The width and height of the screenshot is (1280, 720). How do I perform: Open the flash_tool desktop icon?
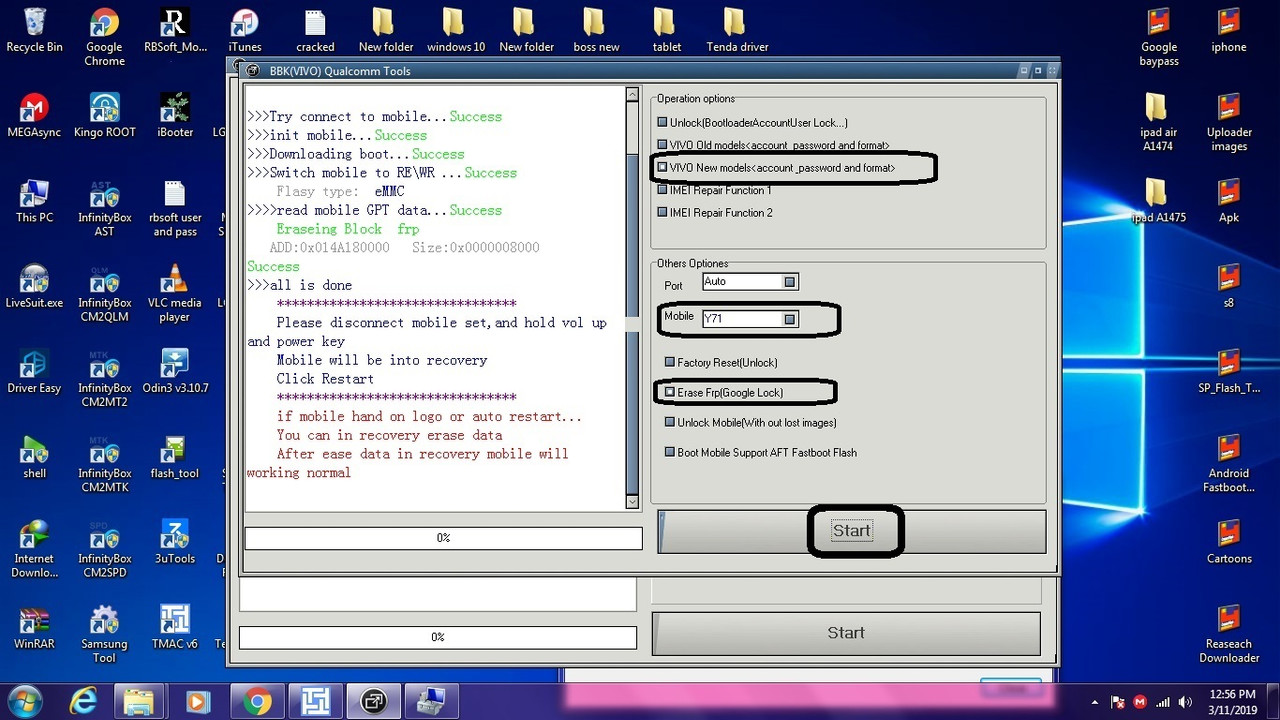[x=175, y=457]
